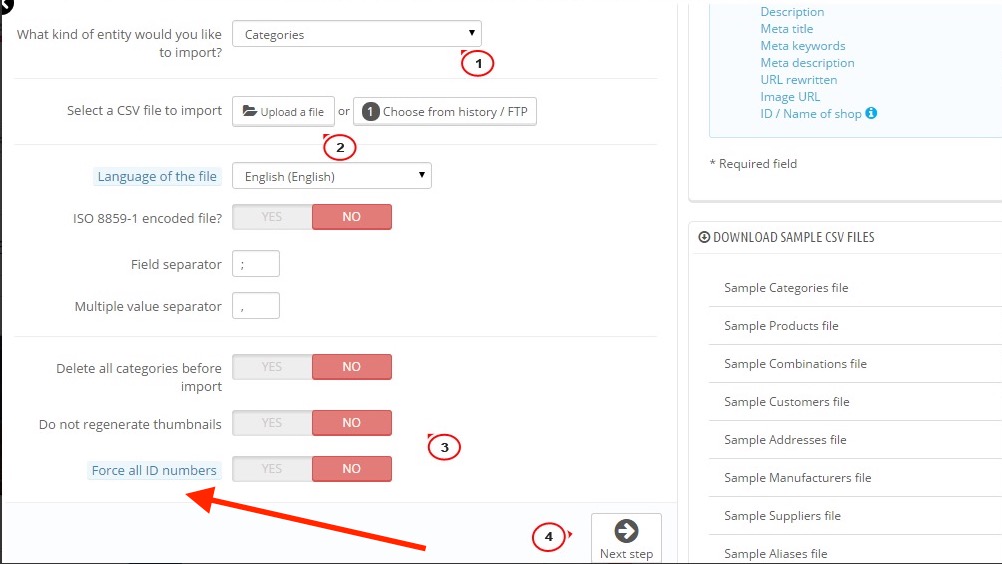
Task: Click inside the Field separator input
Action: (x=256, y=264)
